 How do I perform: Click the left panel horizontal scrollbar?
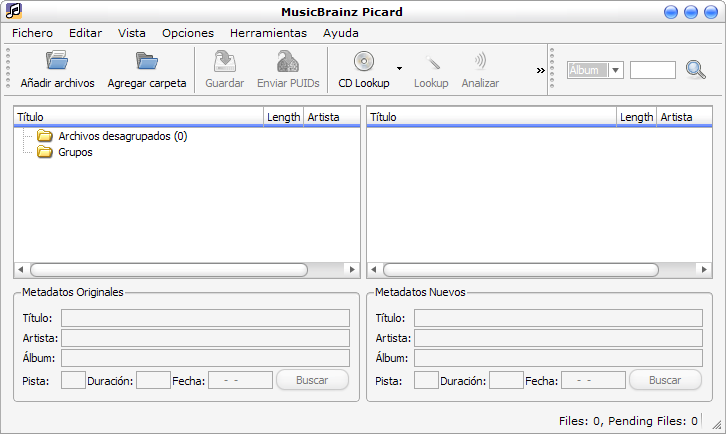[185, 270]
